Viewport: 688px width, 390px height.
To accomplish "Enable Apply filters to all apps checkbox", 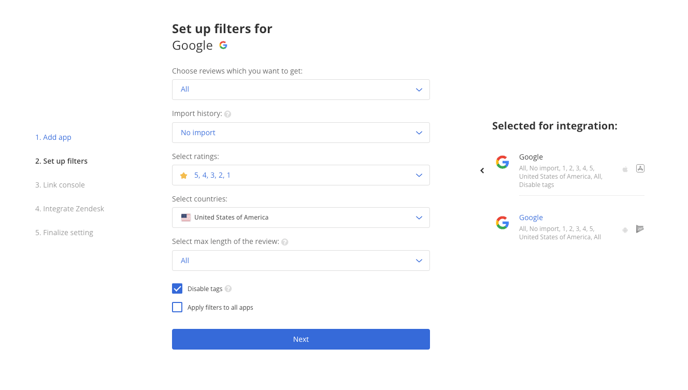I will (x=177, y=307).
